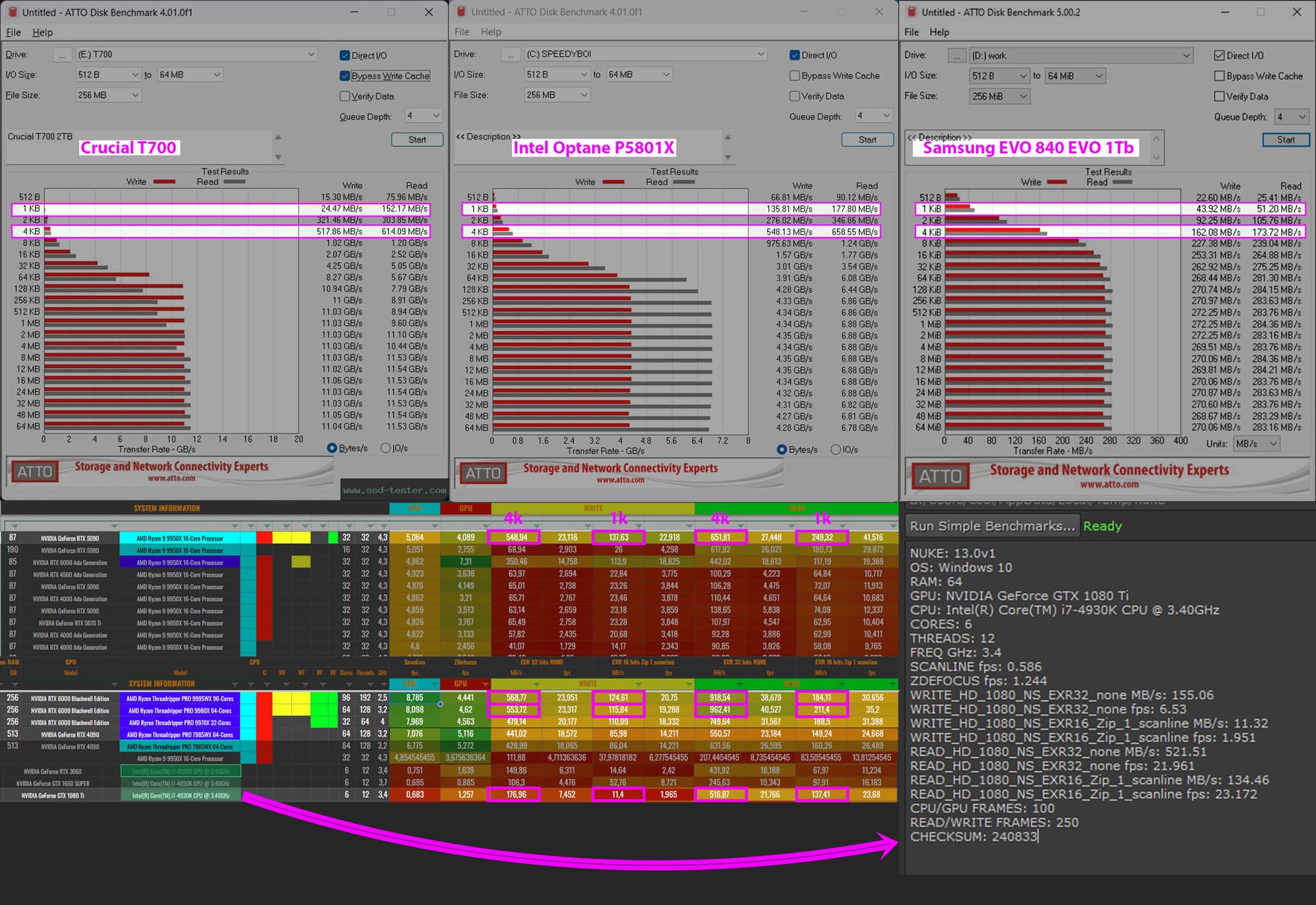
Task: Click the browse drive button in SPEEDYBOI window
Action: pos(510,54)
